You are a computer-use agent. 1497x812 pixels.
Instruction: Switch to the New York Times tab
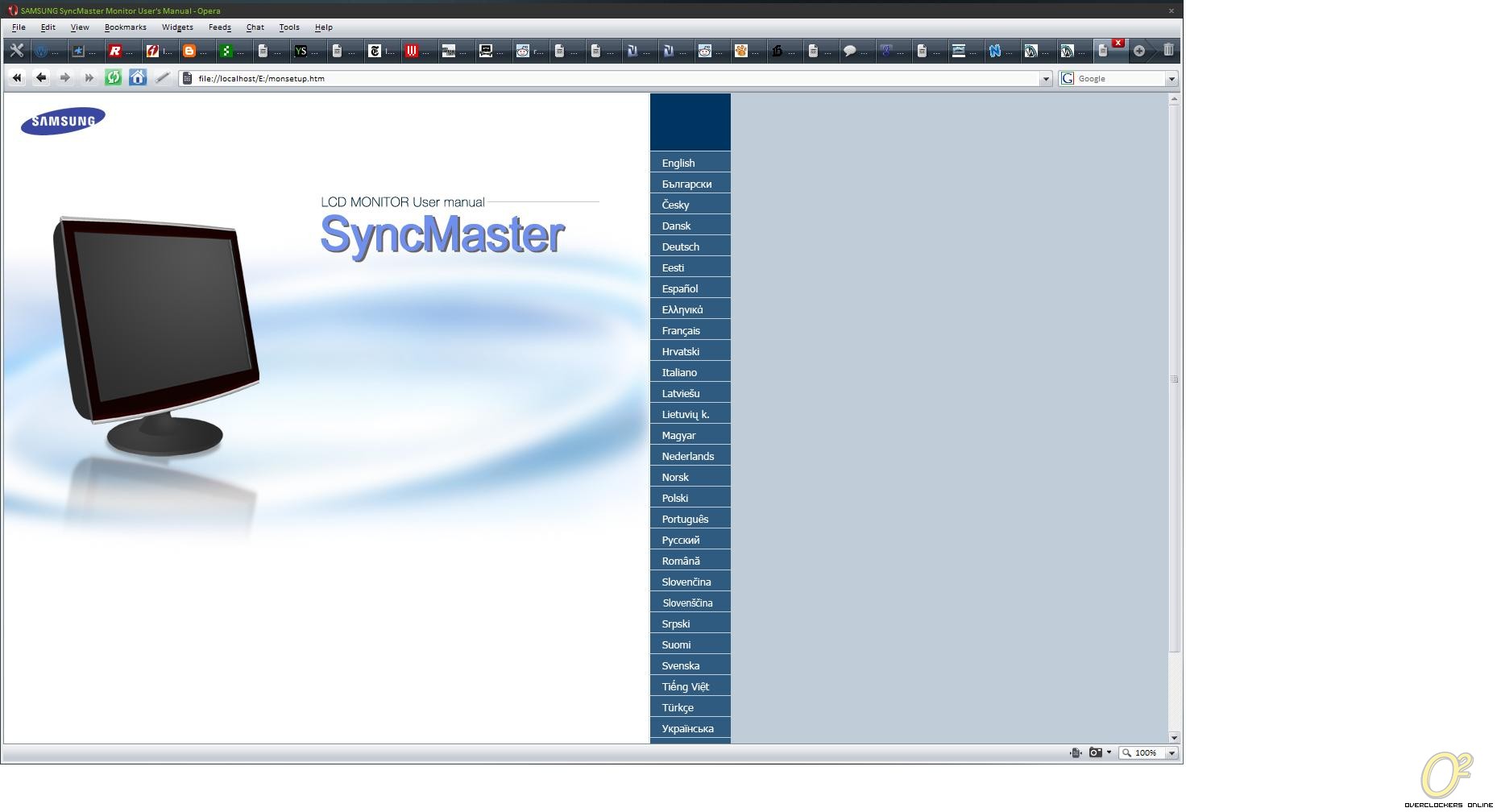381,51
